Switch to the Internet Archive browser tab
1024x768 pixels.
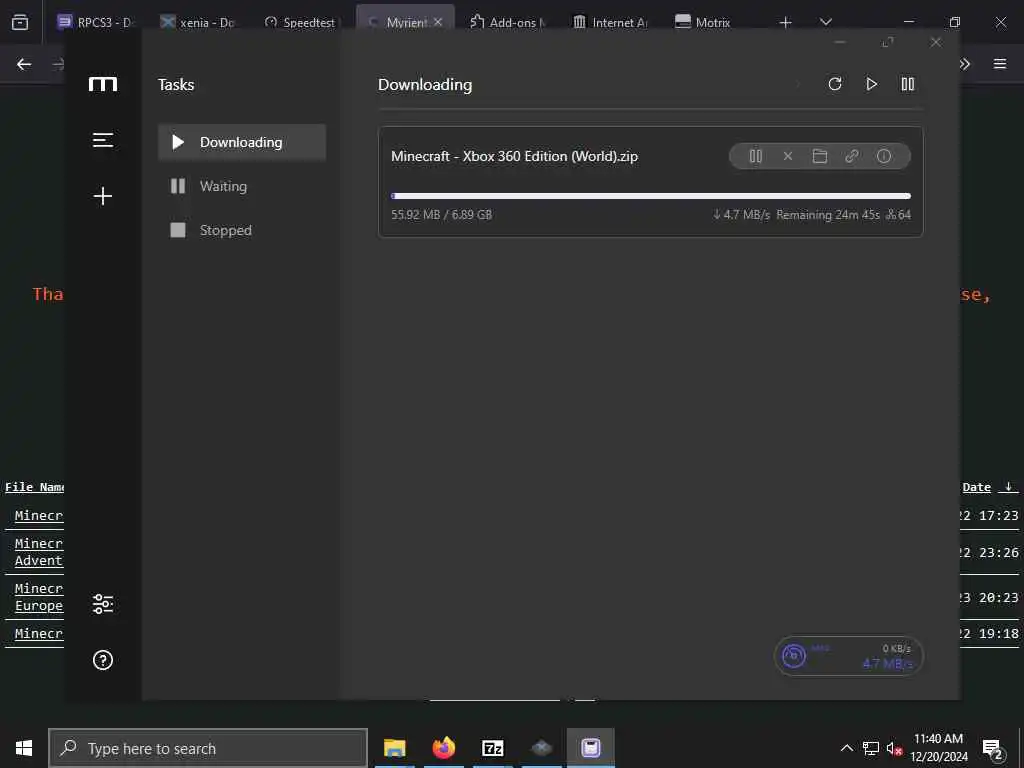(610, 22)
